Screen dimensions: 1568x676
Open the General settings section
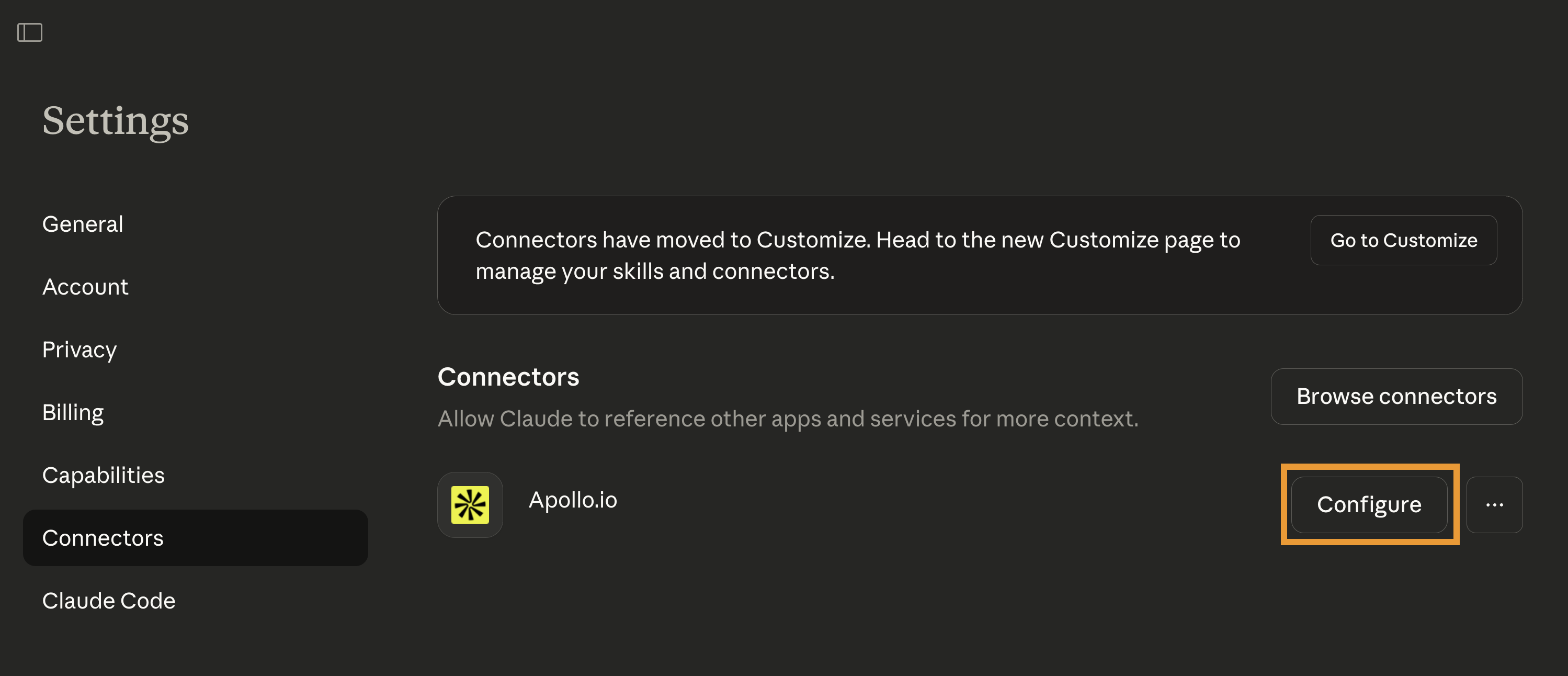(83, 224)
